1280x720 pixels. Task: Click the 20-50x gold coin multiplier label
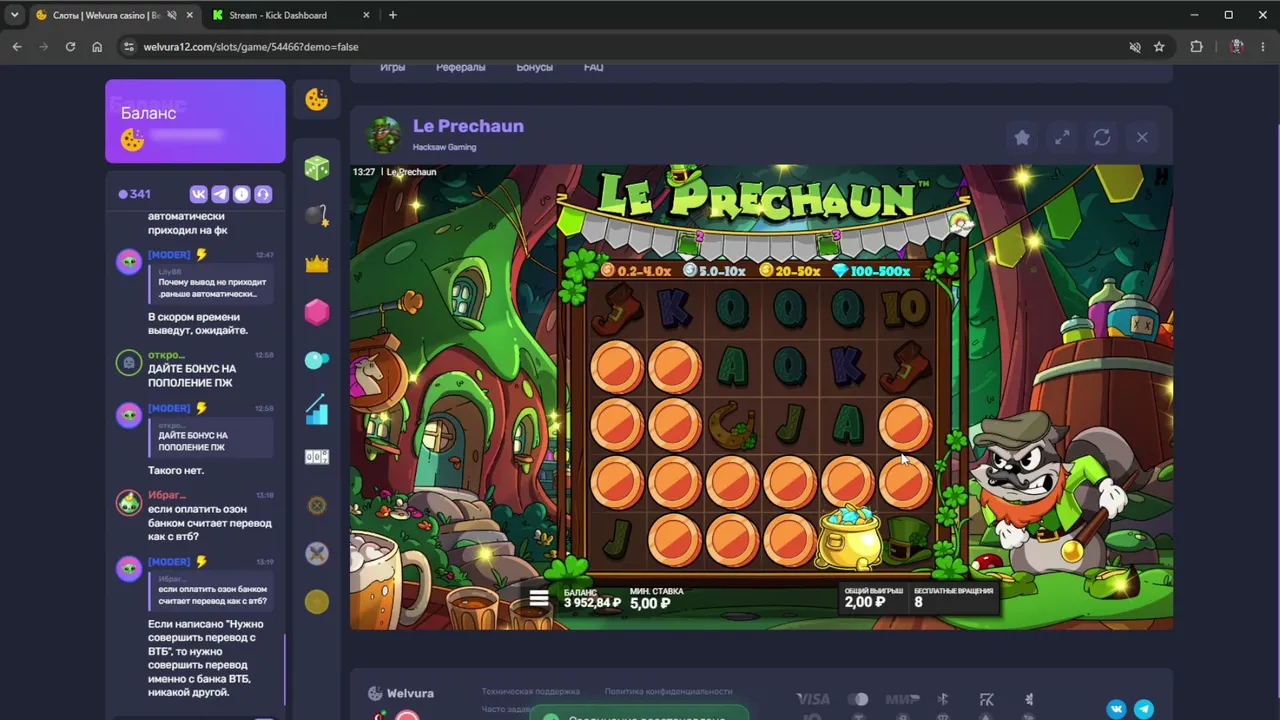pos(790,271)
